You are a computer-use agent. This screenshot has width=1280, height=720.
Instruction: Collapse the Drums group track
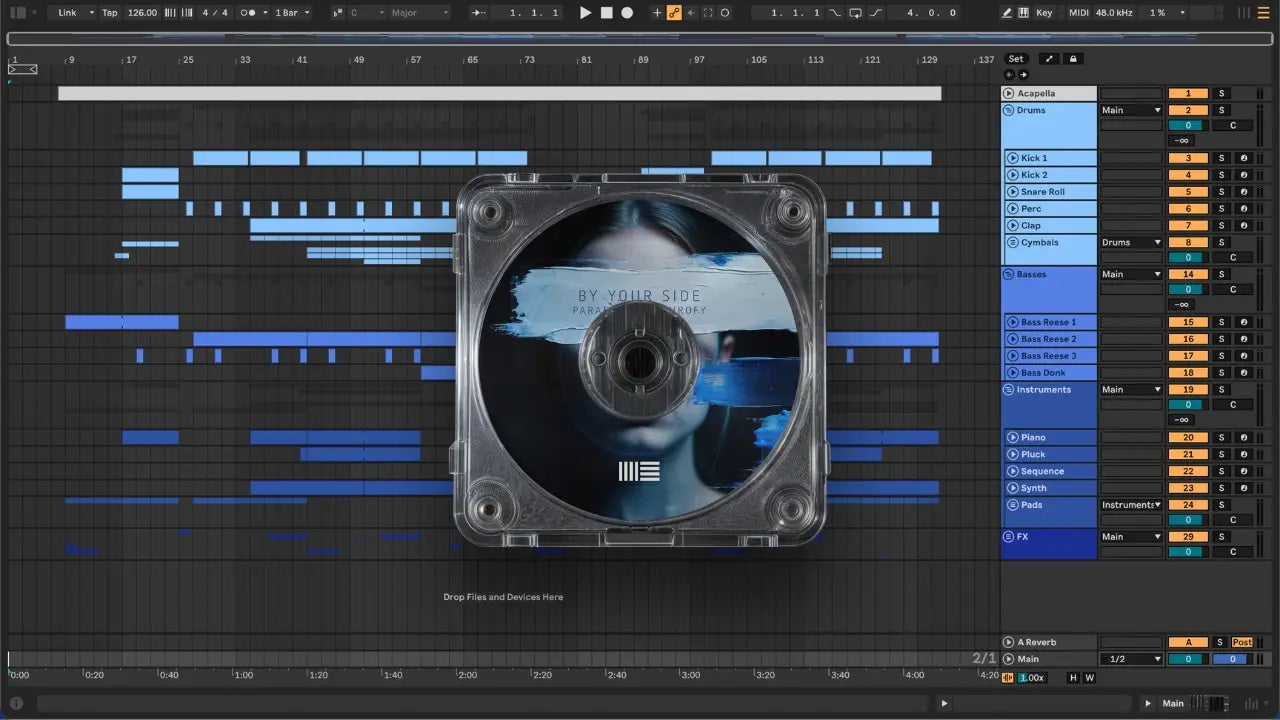click(x=1009, y=110)
